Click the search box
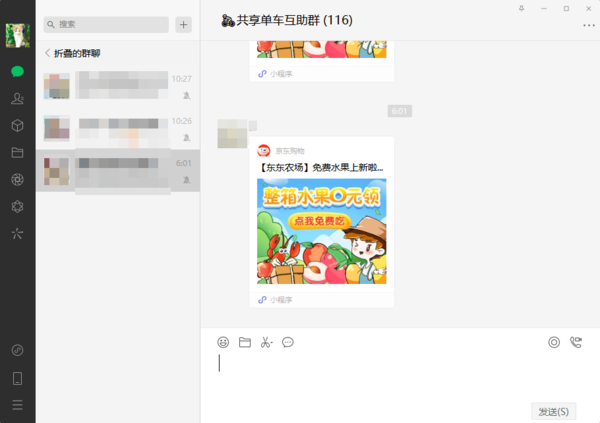This screenshot has width=600, height=423. click(x=106, y=24)
